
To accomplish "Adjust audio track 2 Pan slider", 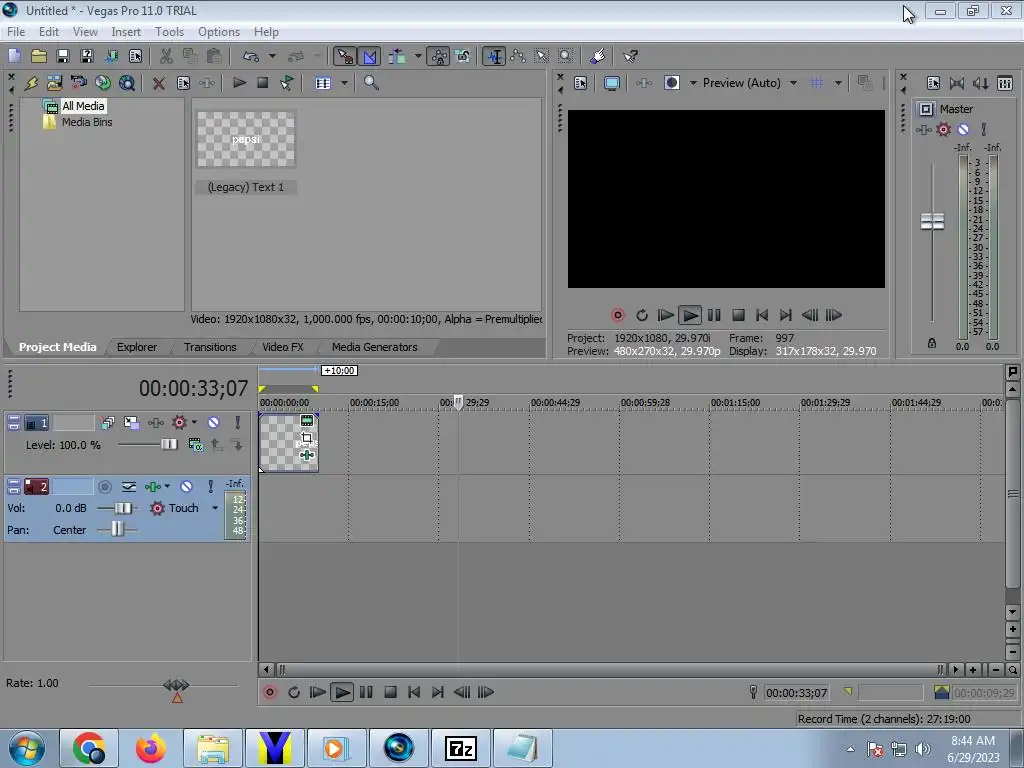I will (117, 530).
